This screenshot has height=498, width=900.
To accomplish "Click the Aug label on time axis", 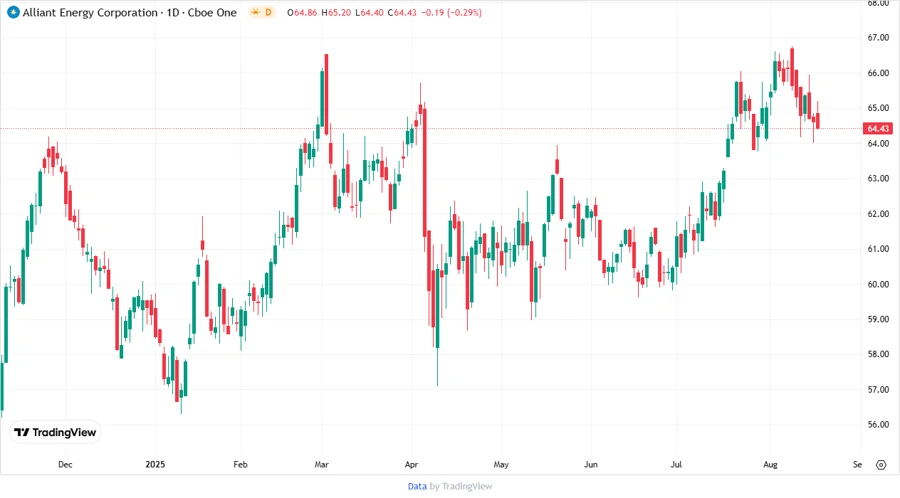I will [770, 465].
